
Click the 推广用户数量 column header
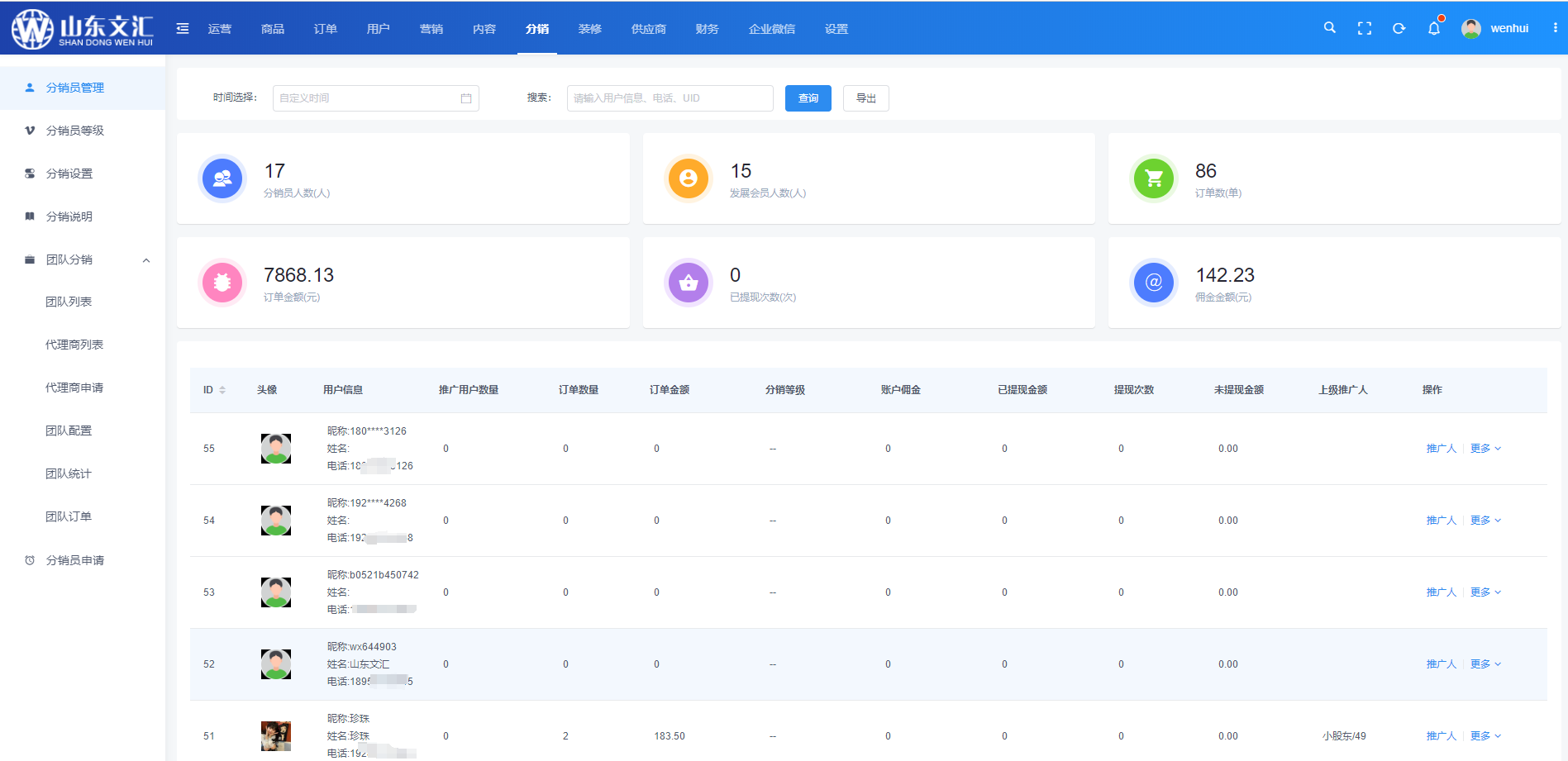point(469,390)
